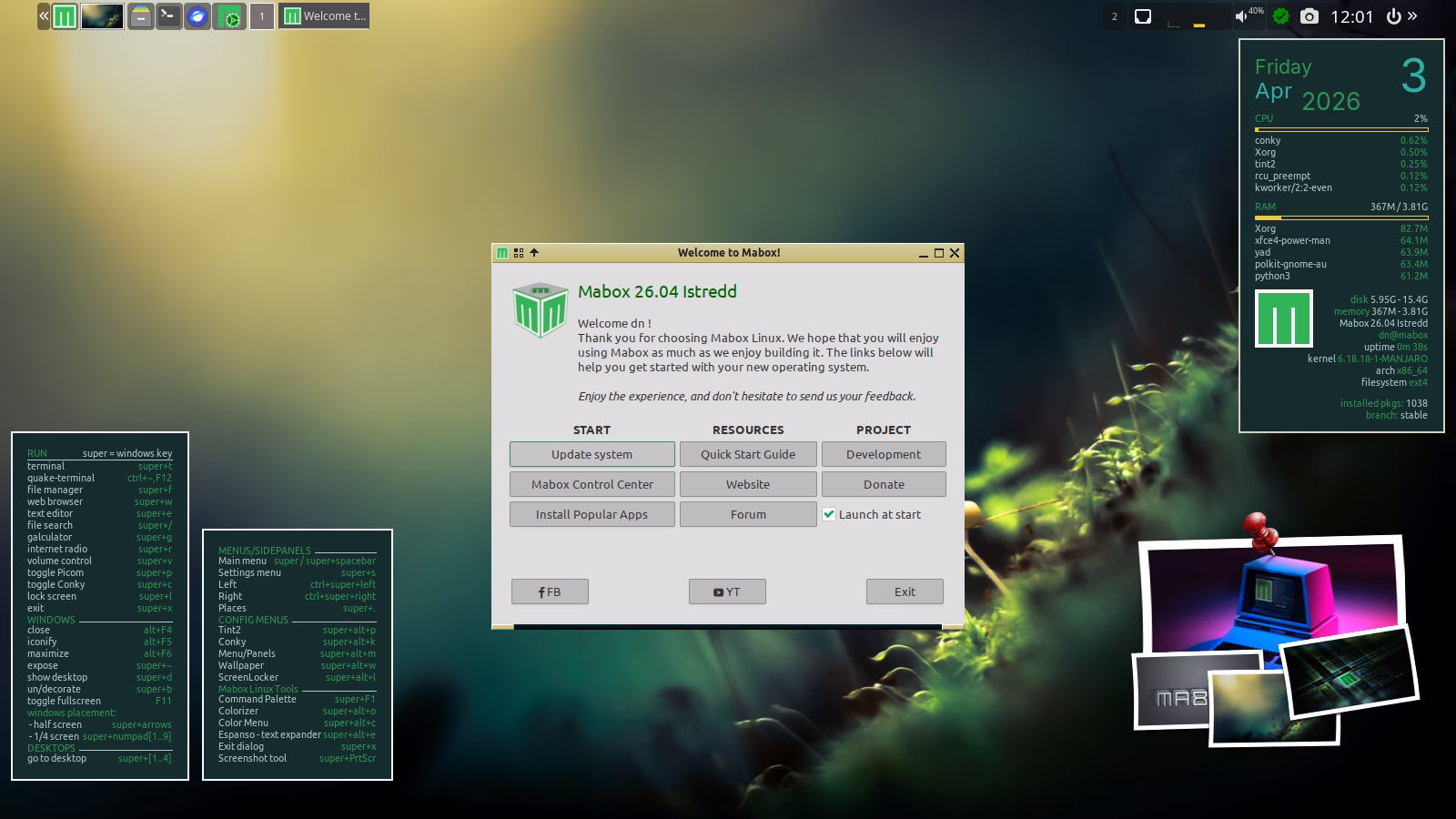This screenshot has width=1456, height=819.
Task: Click the green update-status checkmark icon
Action: point(1281,16)
